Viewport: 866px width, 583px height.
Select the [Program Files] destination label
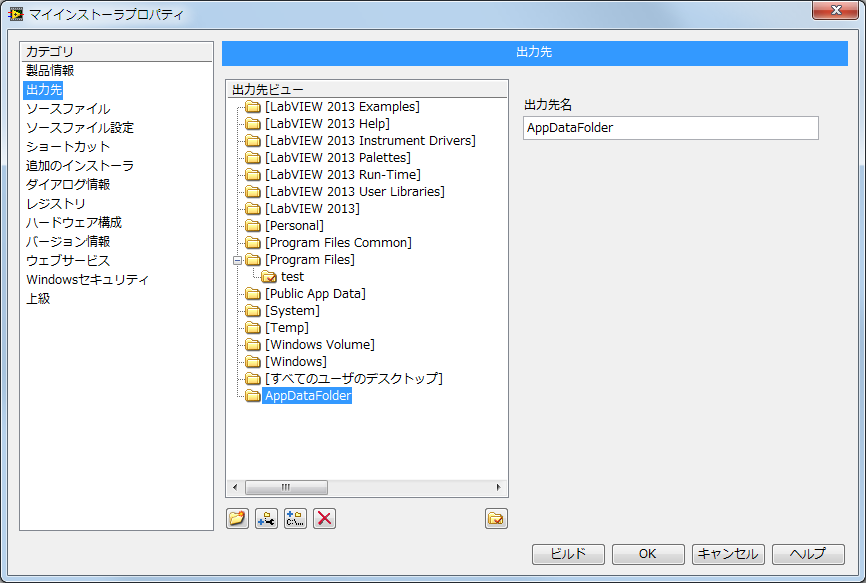[x=309, y=259]
